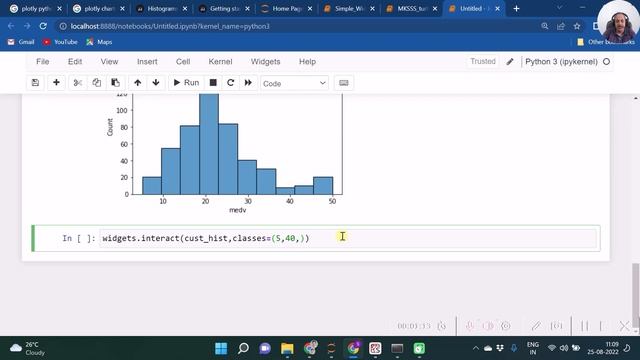Insert a cell below with plus icon
Screen dimensions: 640x360
[x=56, y=83]
